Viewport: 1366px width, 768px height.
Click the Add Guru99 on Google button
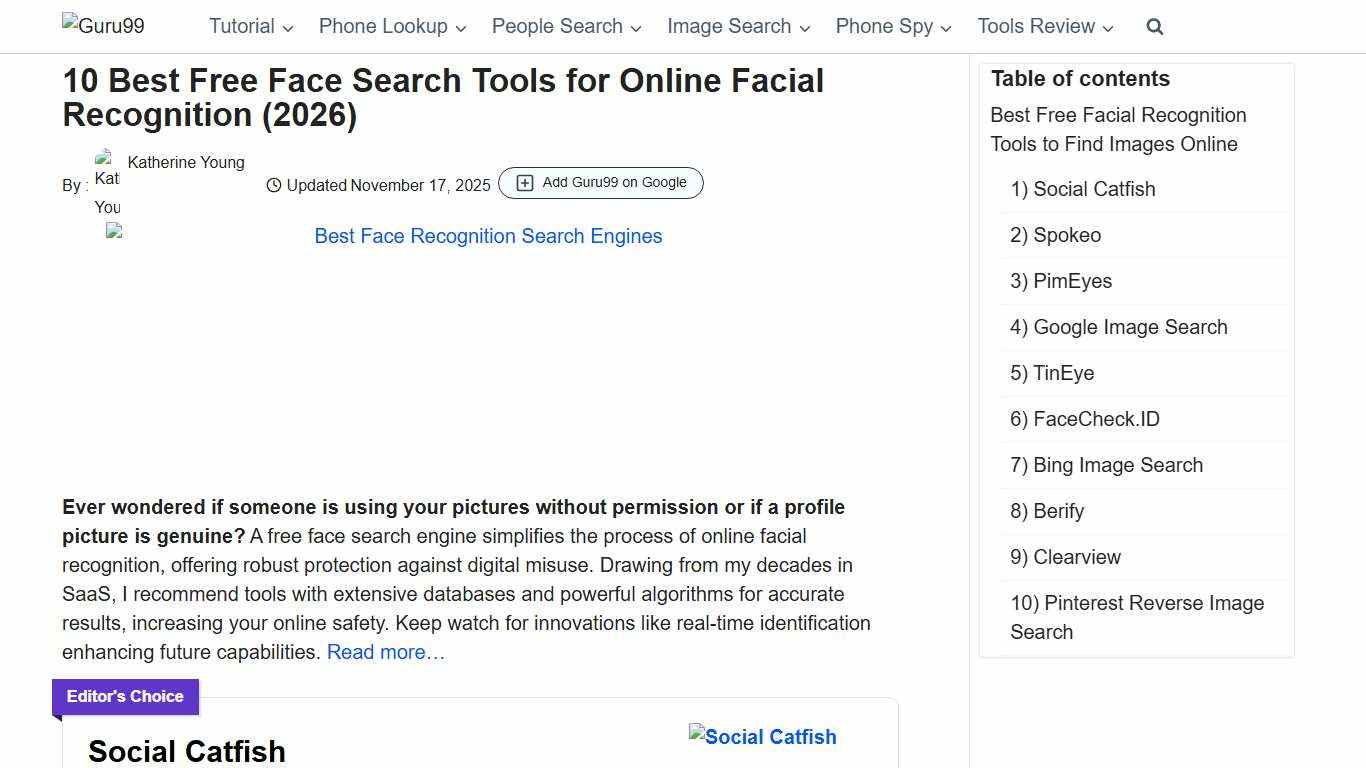coord(600,183)
